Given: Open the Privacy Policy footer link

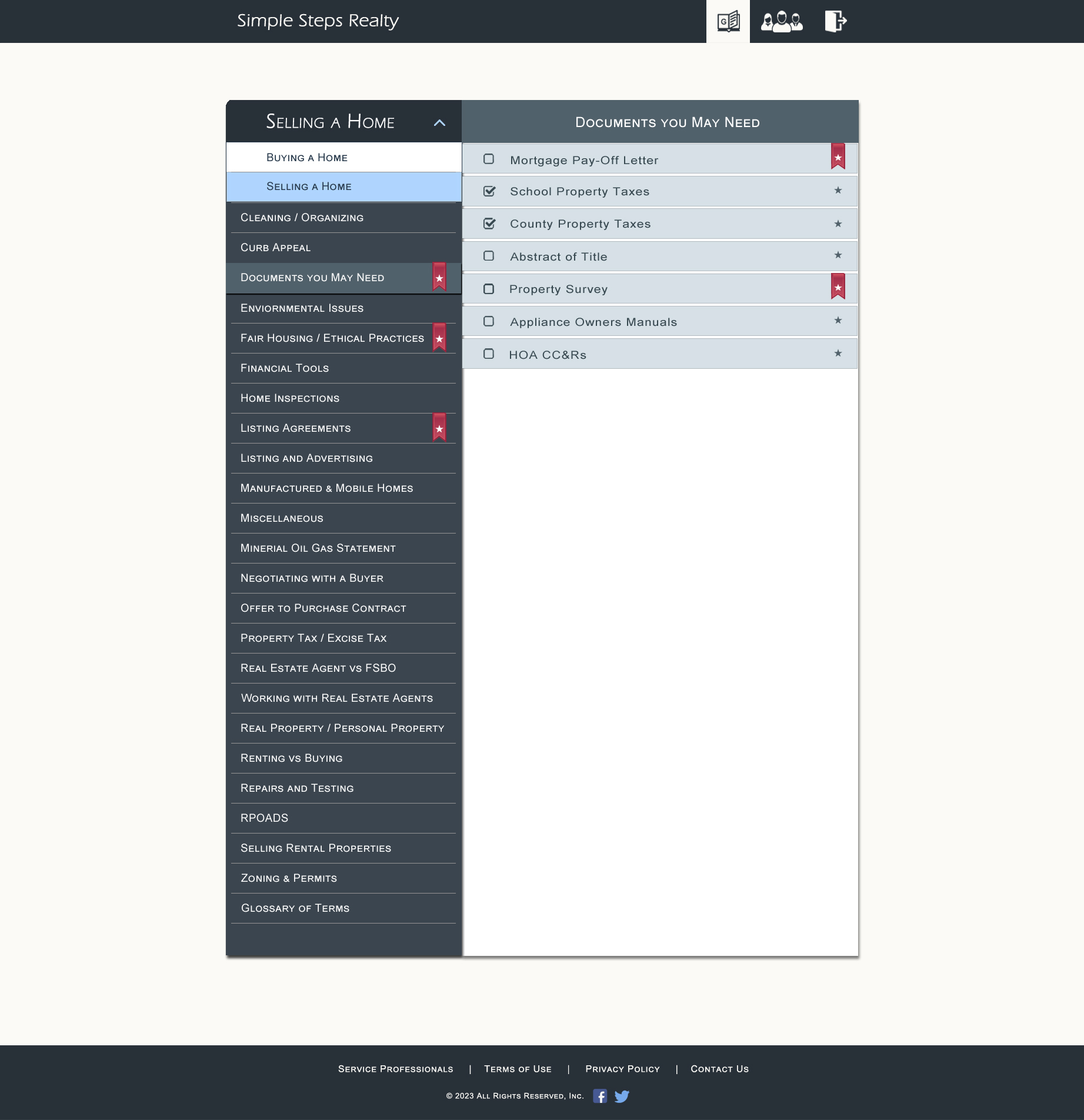Looking at the screenshot, I should click(622, 1069).
